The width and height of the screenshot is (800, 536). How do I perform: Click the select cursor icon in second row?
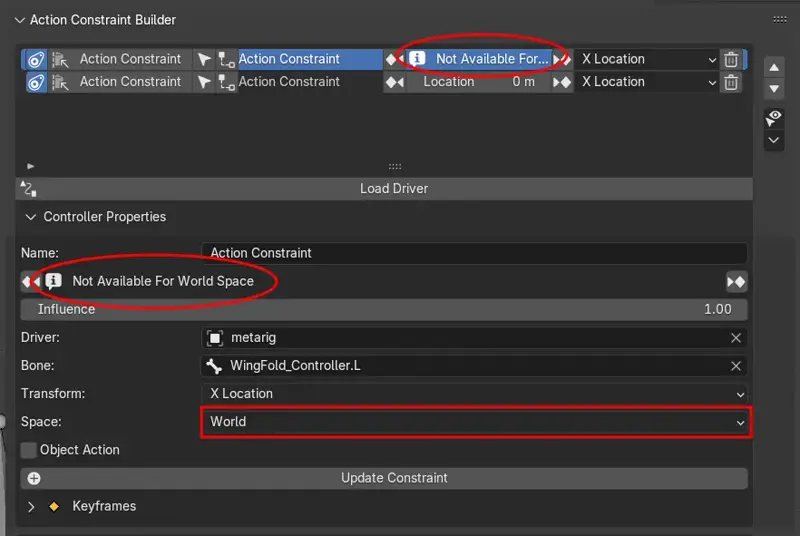click(x=204, y=82)
